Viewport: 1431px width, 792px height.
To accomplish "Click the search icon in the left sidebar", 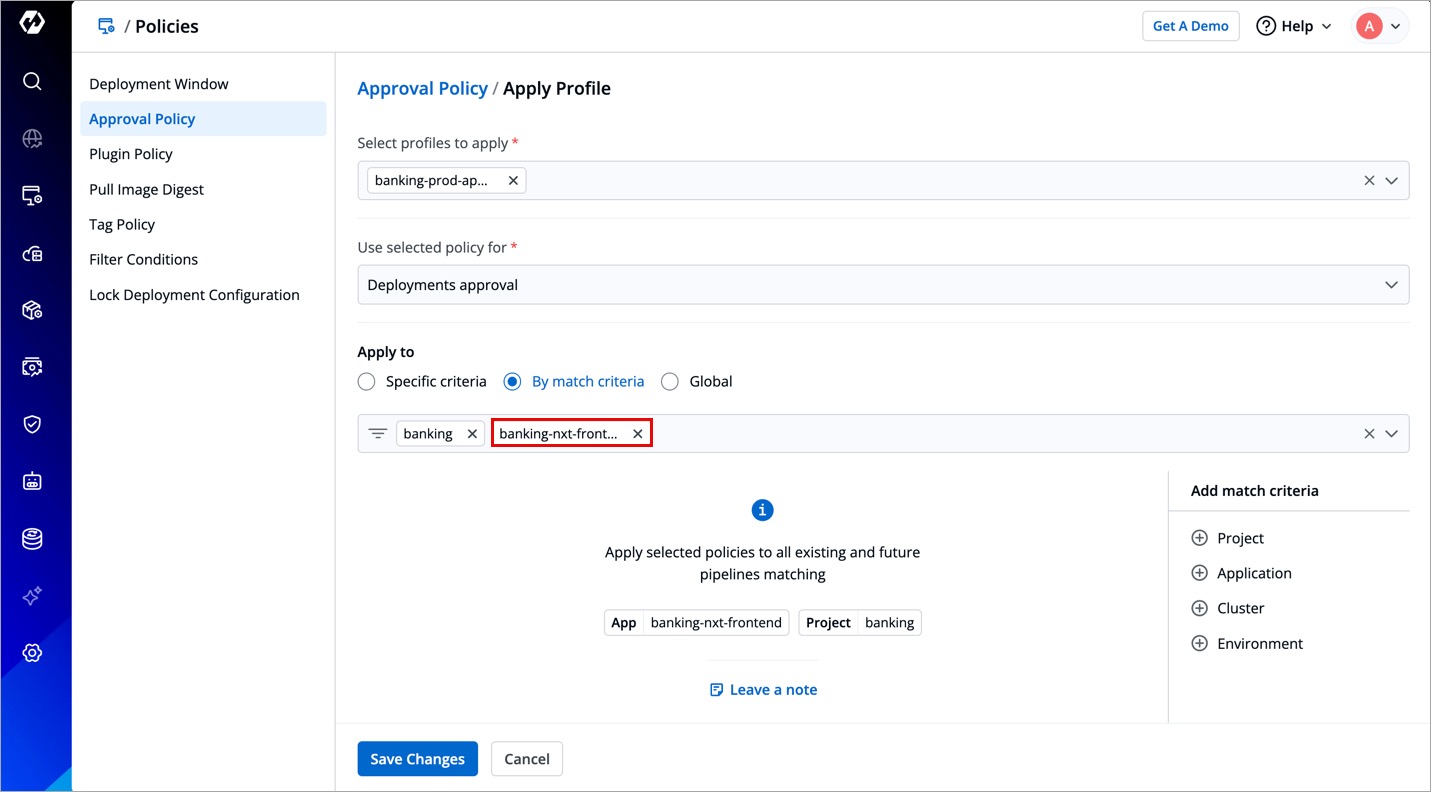I will tap(32, 81).
